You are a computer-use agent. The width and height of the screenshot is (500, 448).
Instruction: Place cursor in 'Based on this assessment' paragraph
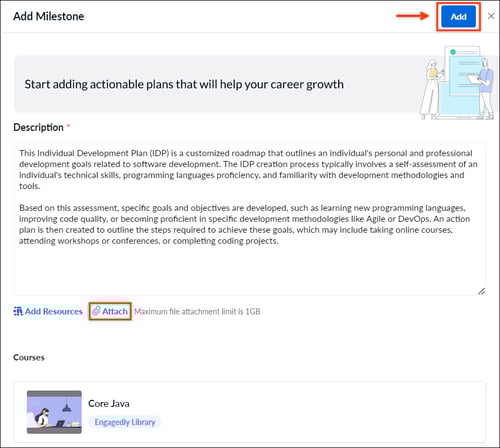pyautogui.click(x=245, y=224)
